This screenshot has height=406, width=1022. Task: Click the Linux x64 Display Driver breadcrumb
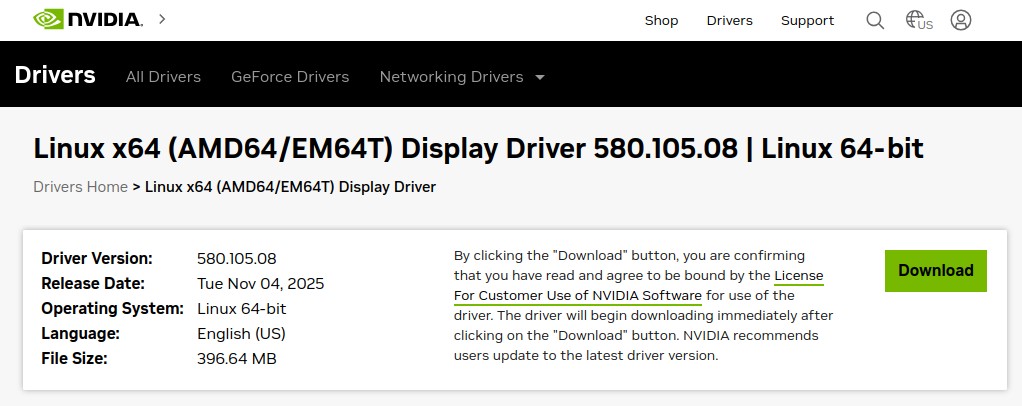coord(290,187)
